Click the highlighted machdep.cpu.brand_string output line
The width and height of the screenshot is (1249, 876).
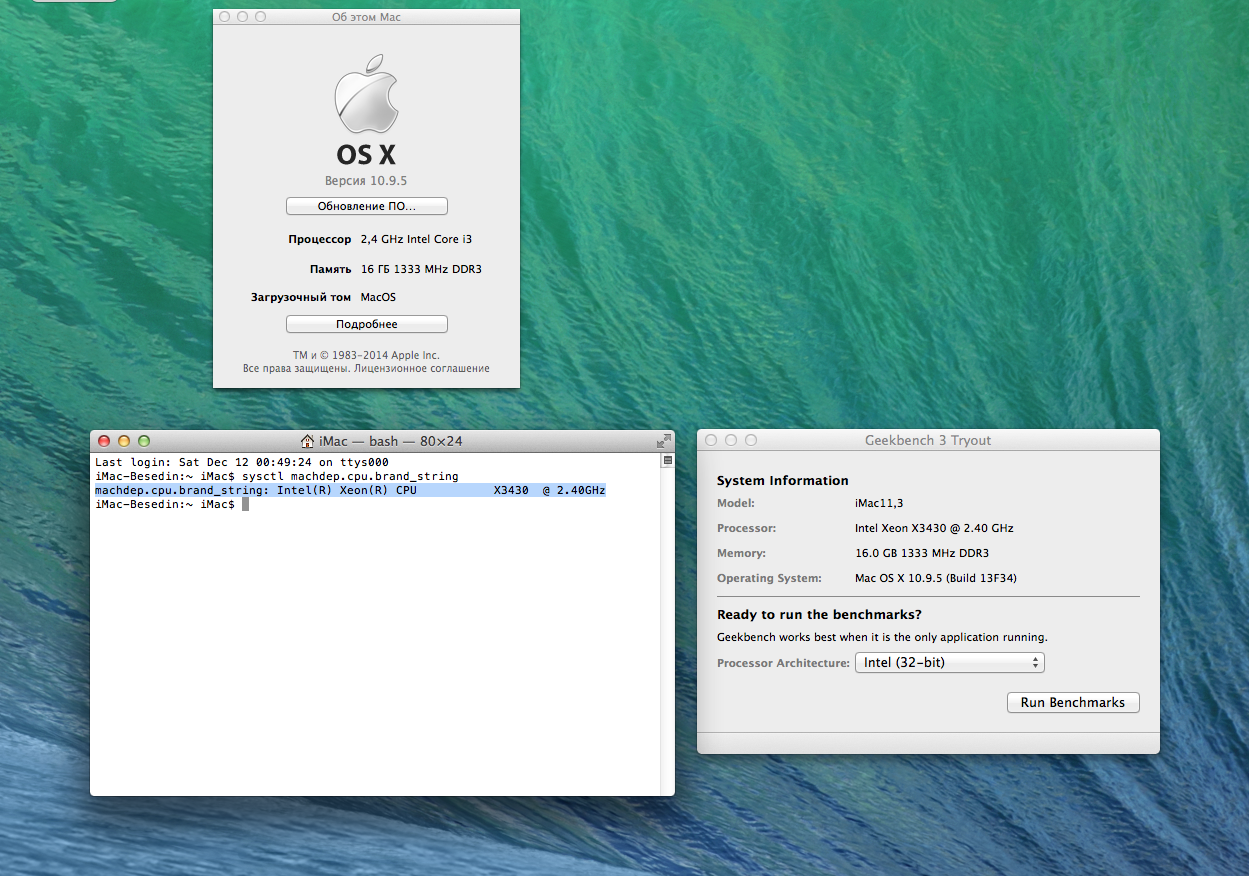coord(350,490)
